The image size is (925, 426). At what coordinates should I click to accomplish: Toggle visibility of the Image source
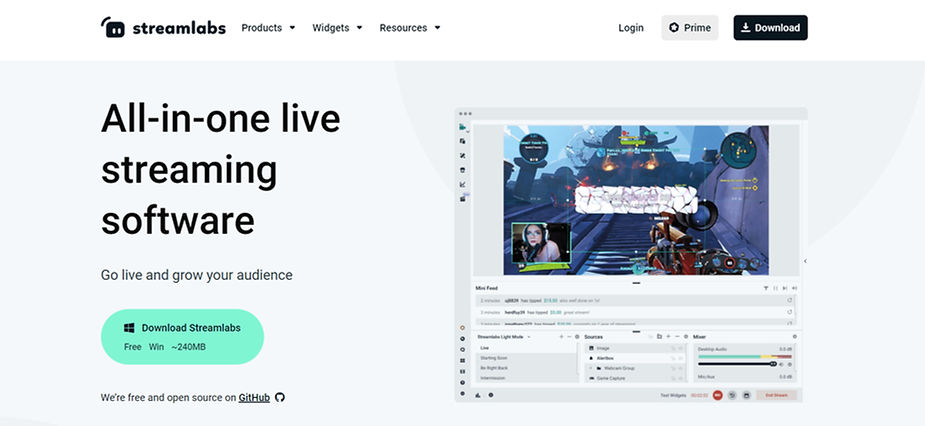point(680,349)
